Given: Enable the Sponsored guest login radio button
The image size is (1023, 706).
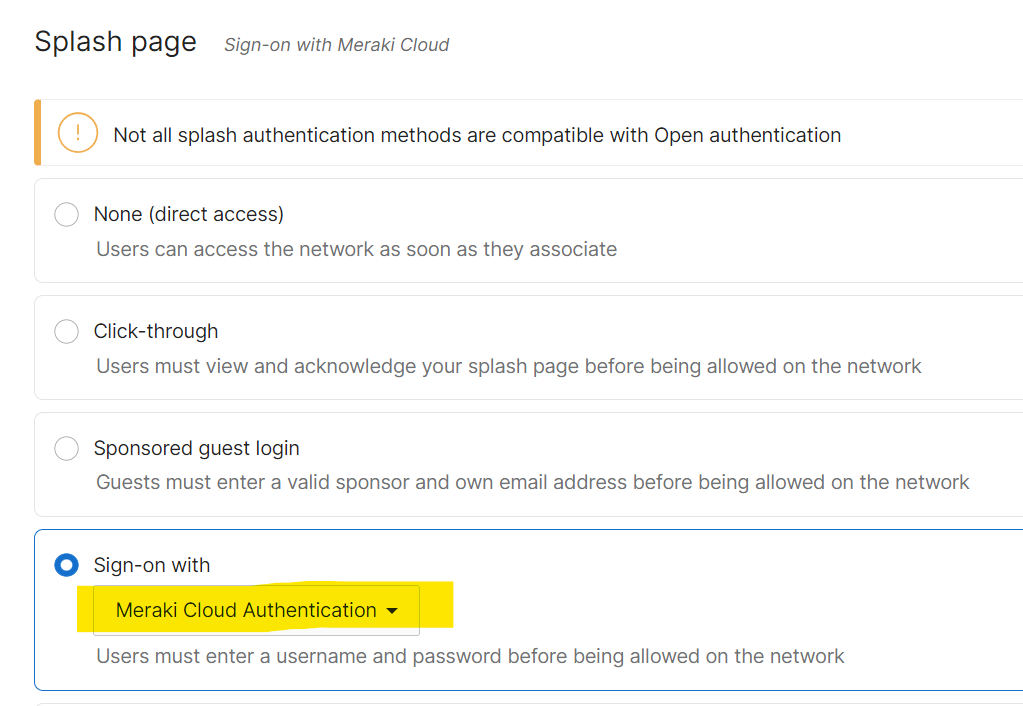Looking at the screenshot, I should pos(66,449).
